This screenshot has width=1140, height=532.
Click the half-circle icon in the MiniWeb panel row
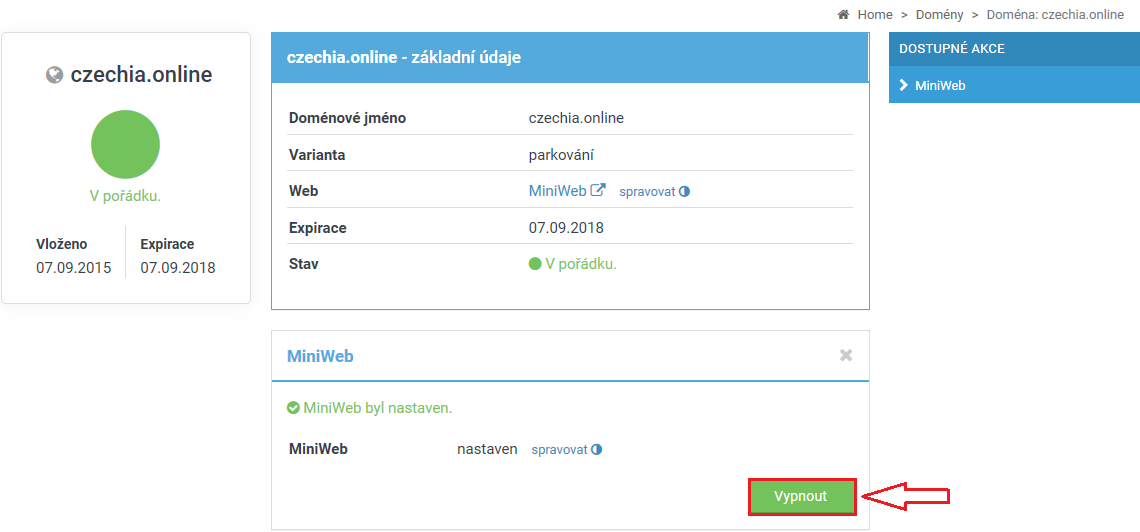tap(597, 450)
